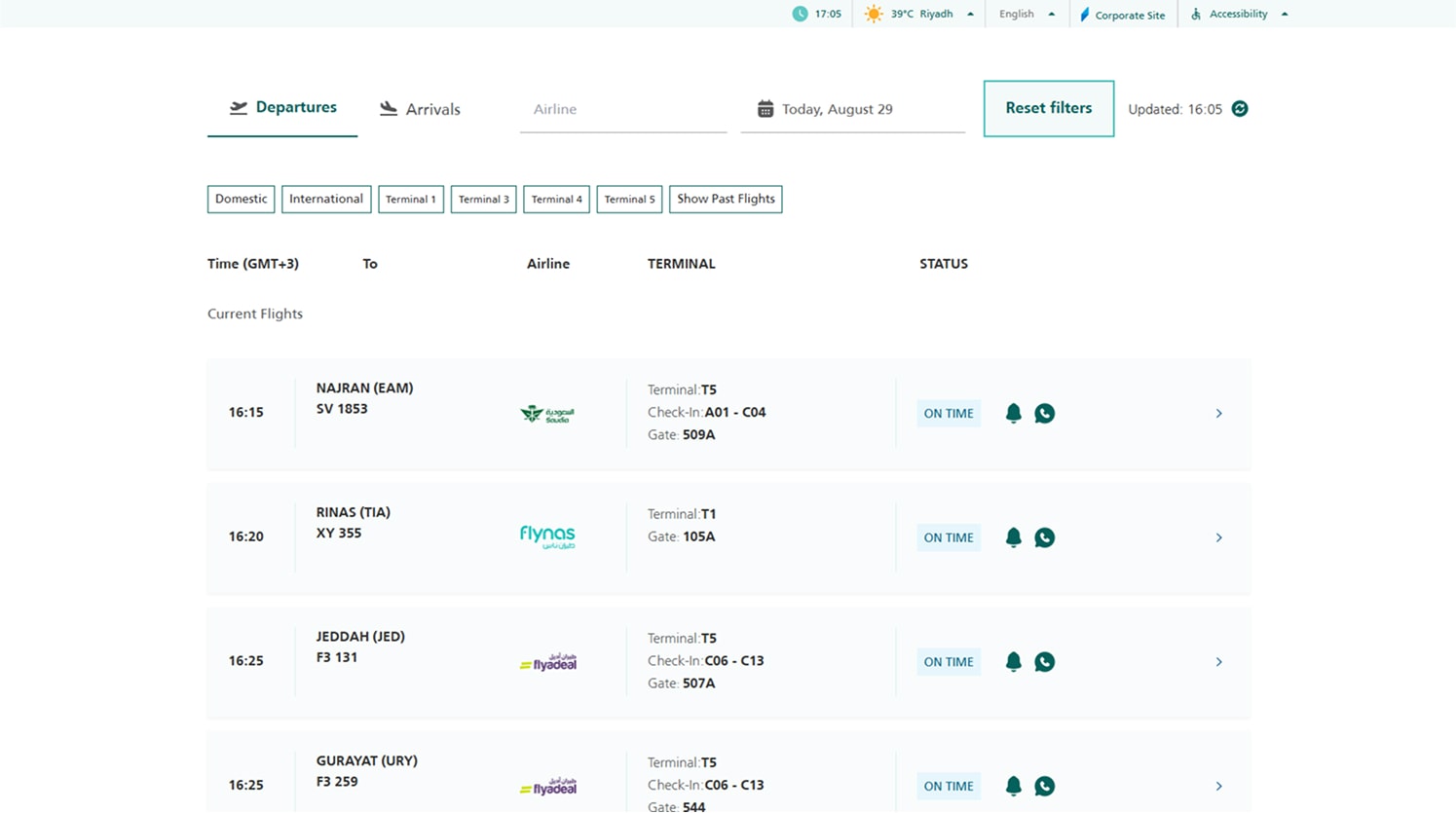
Task: Click the sun weather icon for Riyadh
Action: 874,14
